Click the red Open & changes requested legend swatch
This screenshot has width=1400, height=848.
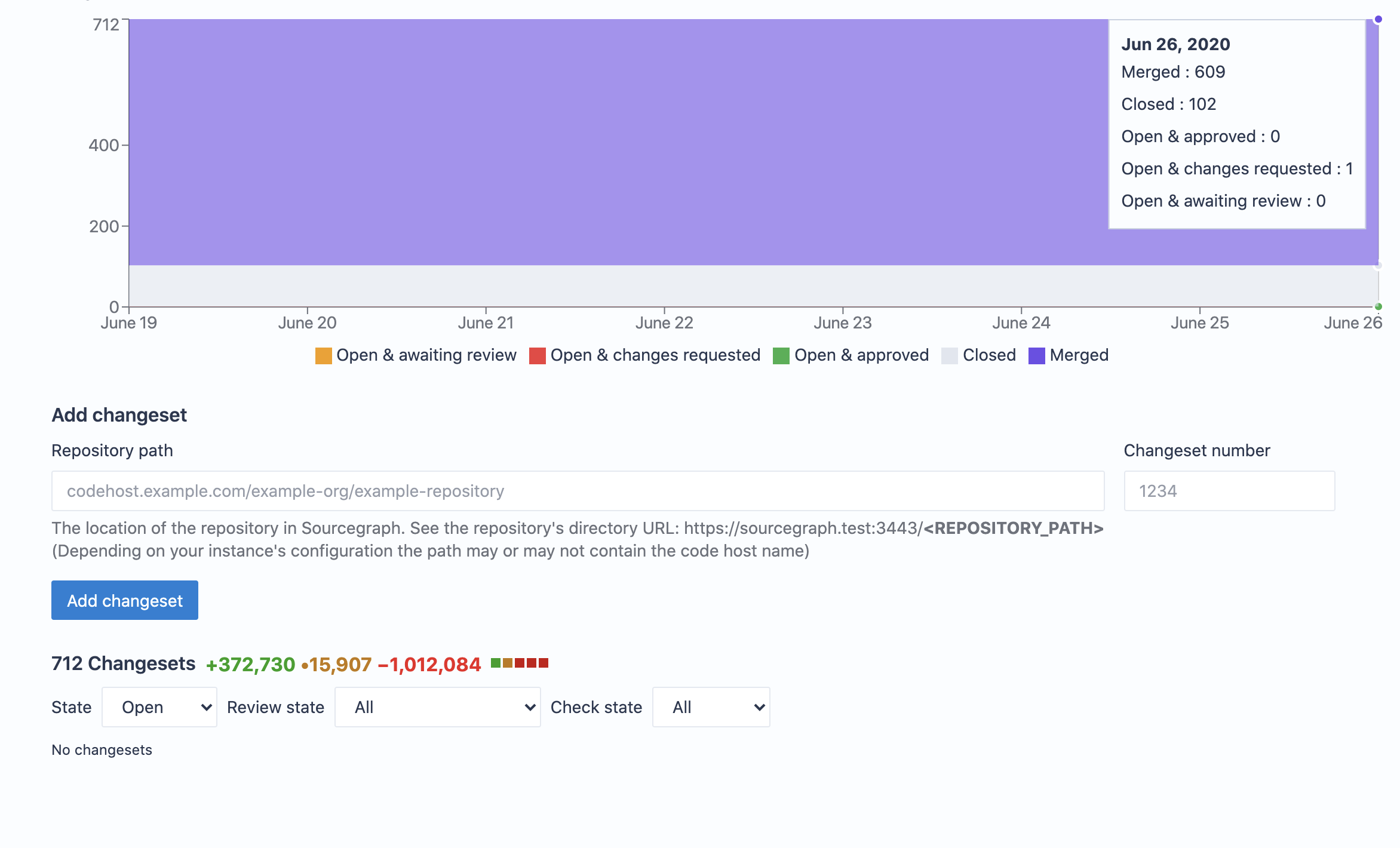tap(537, 356)
